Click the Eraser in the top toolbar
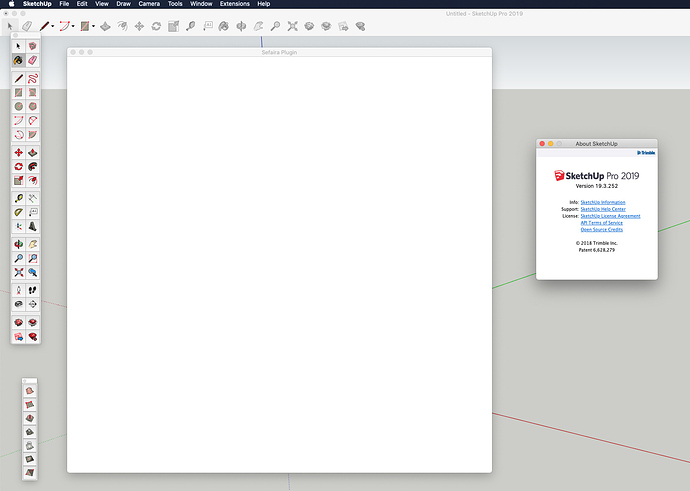Image resolution: width=690 pixels, height=491 pixels. pyautogui.click(x=27, y=26)
